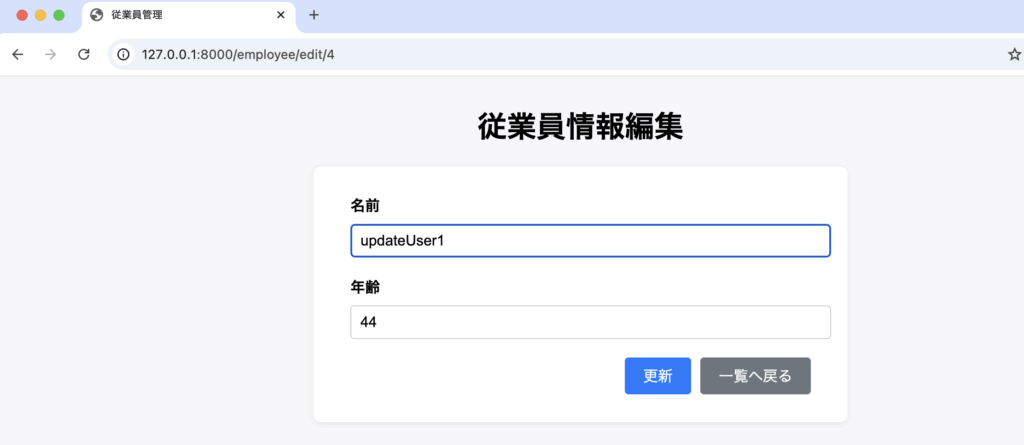The image size is (1024, 445).
Task: Go back to the previous page
Action: click(x=17, y=54)
